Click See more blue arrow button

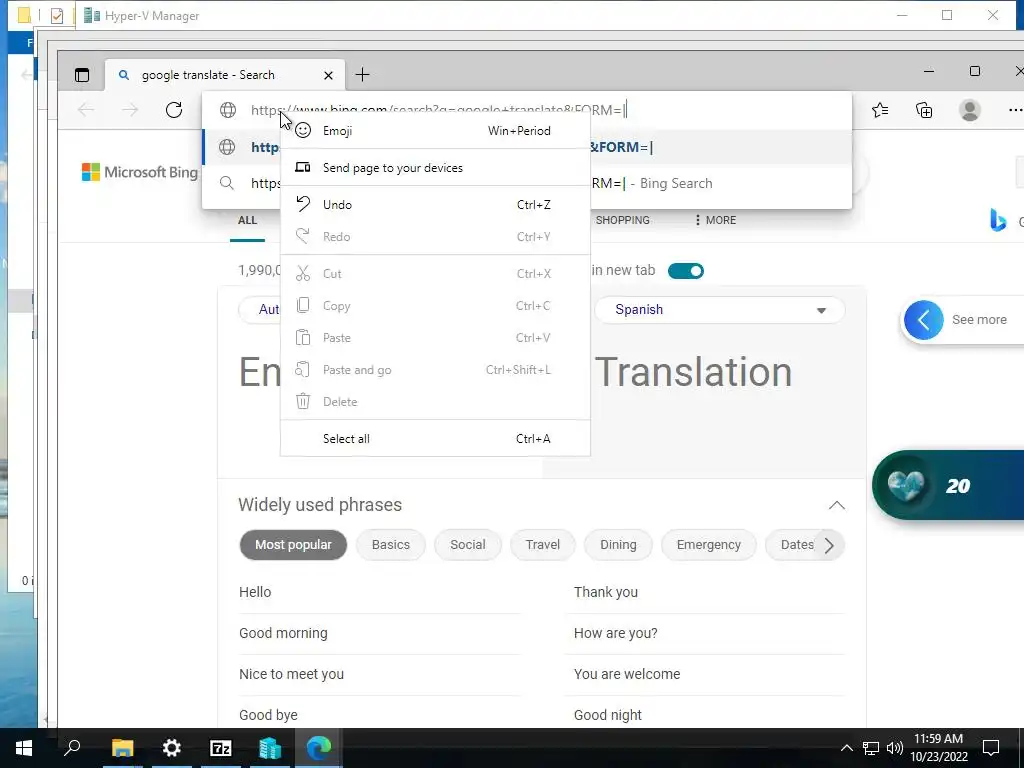tap(923, 320)
